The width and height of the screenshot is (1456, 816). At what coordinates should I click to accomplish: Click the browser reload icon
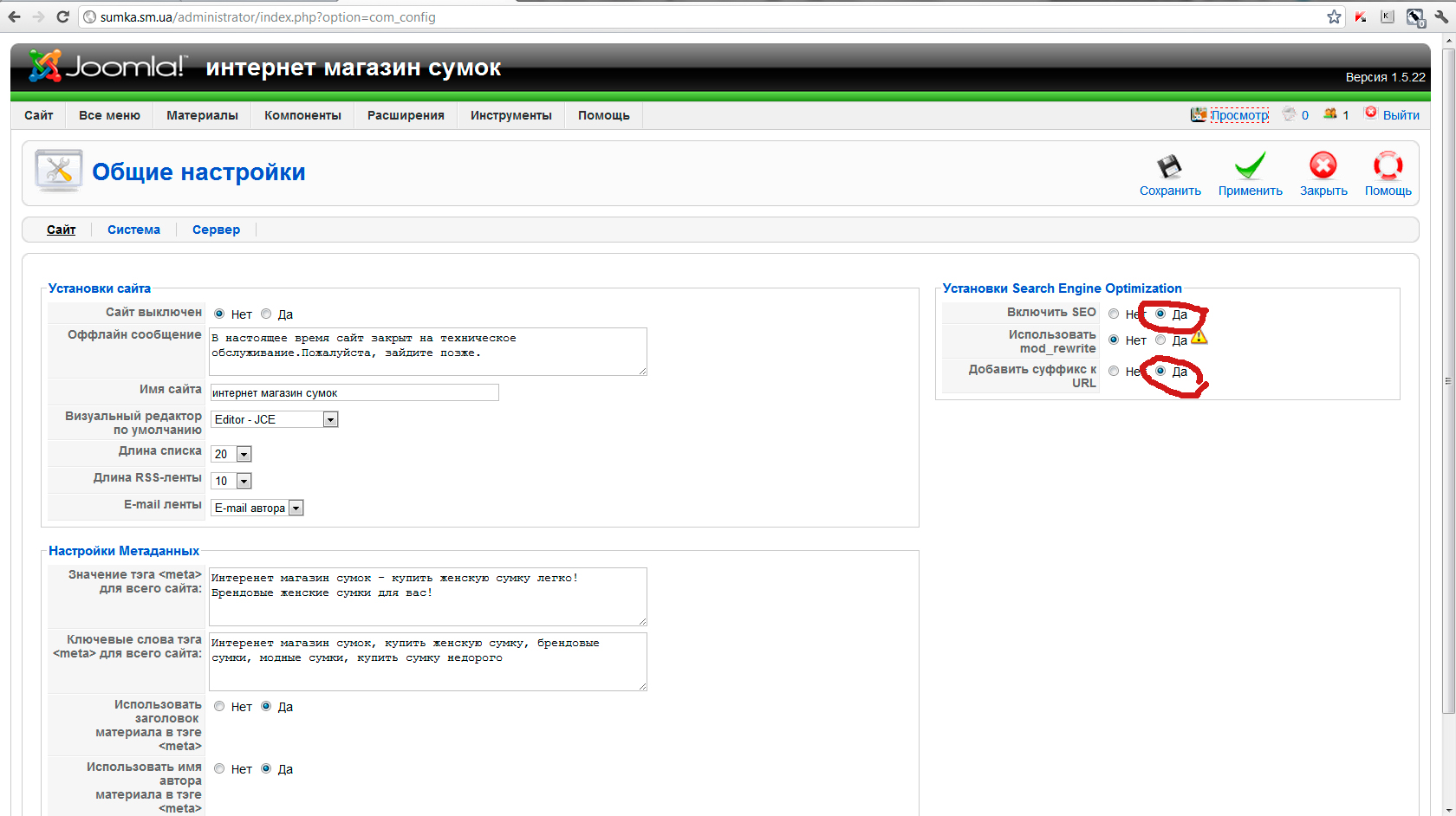point(62,16)
